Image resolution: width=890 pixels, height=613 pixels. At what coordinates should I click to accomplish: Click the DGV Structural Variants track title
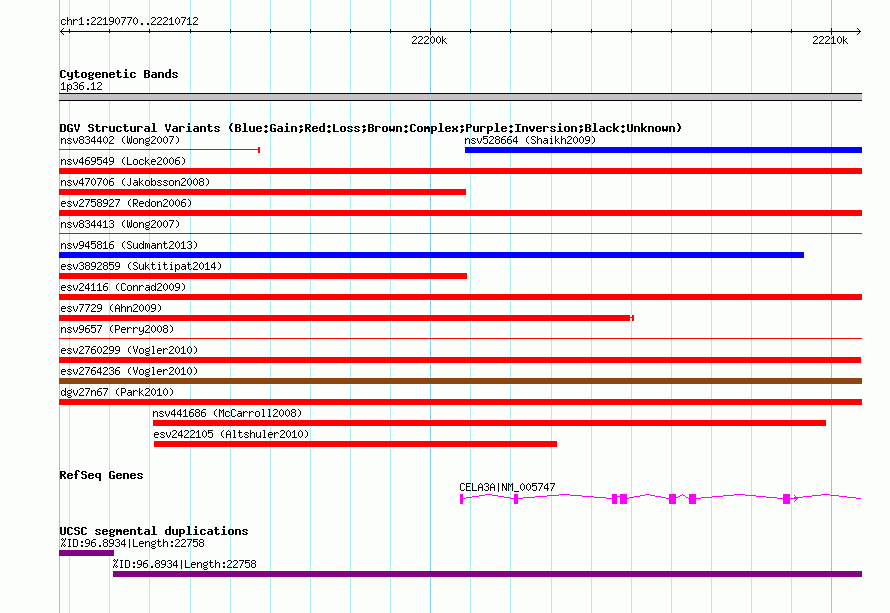(371, 128)
